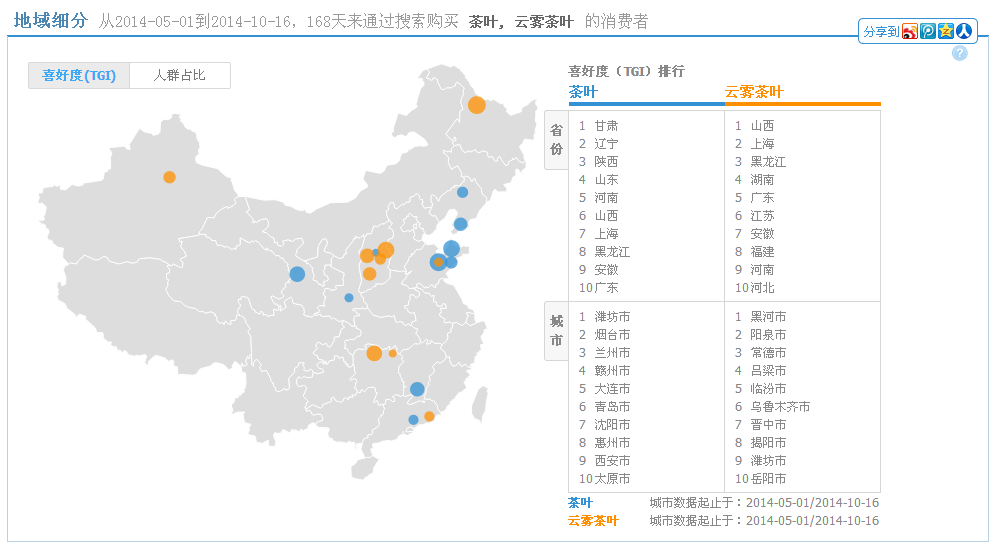This screenshot has width=994, height=546.
Task: Click the large orange marker in Heilongjiang
Action: point(477,105)
